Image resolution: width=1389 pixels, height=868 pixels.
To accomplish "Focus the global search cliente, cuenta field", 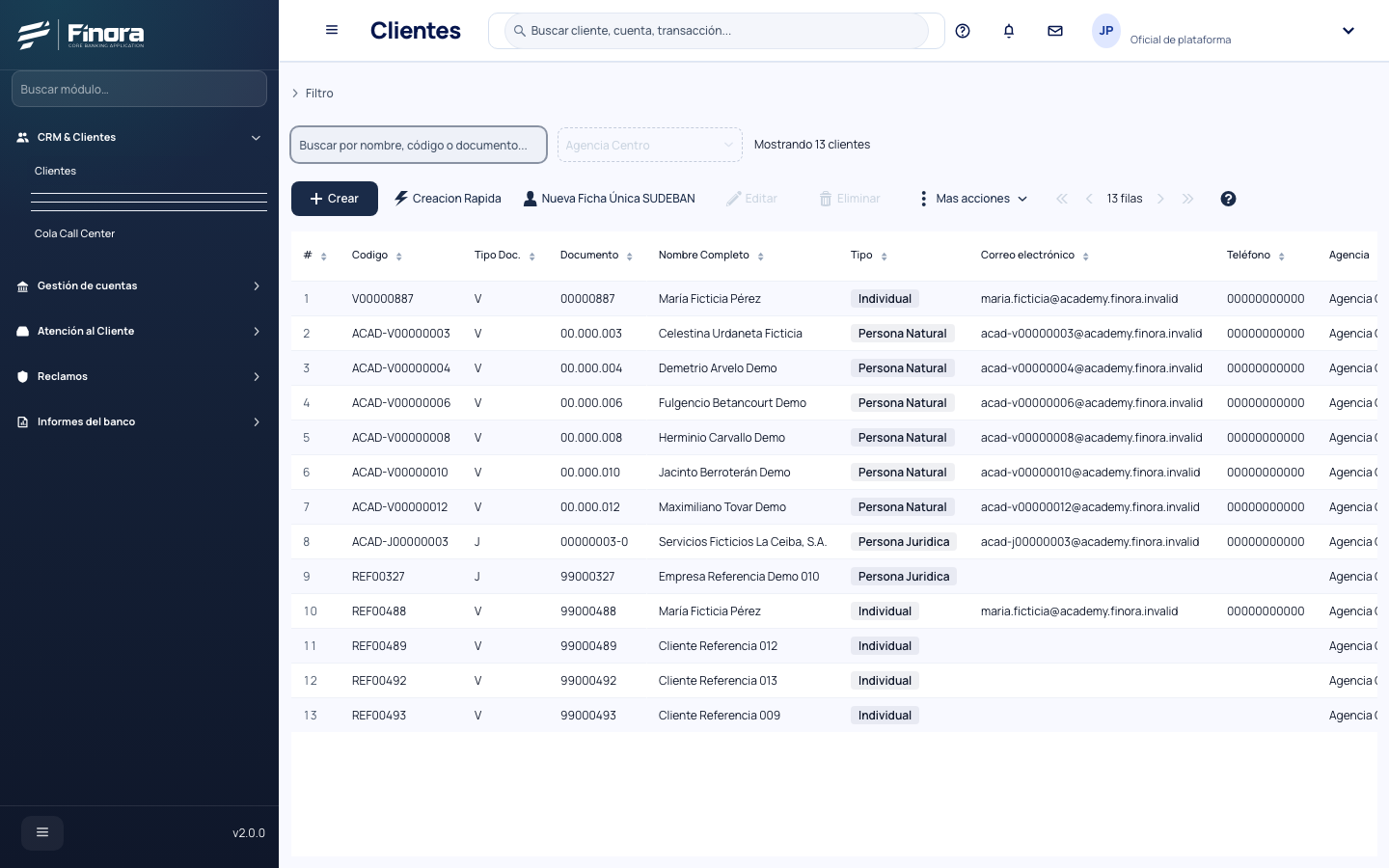I will [717, 31].
